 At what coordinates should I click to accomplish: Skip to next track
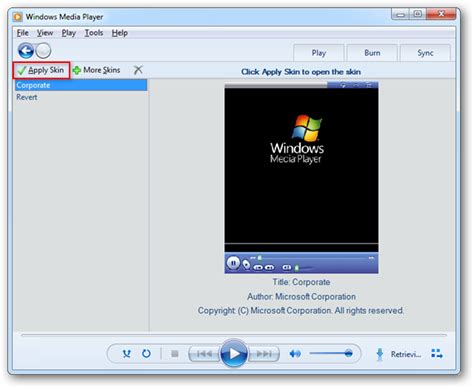[x=263, y=354]
